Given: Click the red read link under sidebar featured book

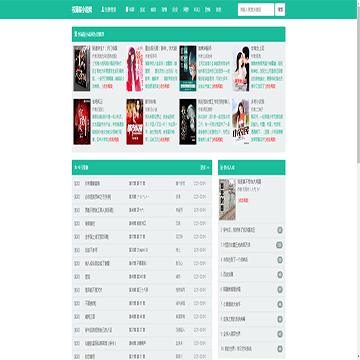Looking at the screenshot, I should 243,200.
